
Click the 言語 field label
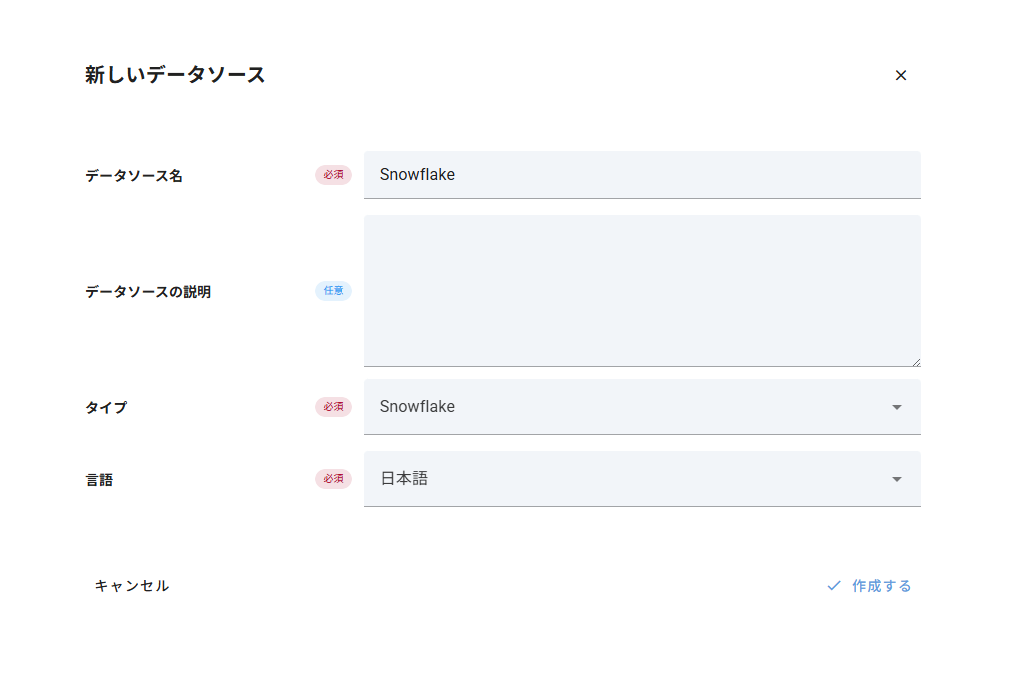pyautogui.click(x=99, y=480)
